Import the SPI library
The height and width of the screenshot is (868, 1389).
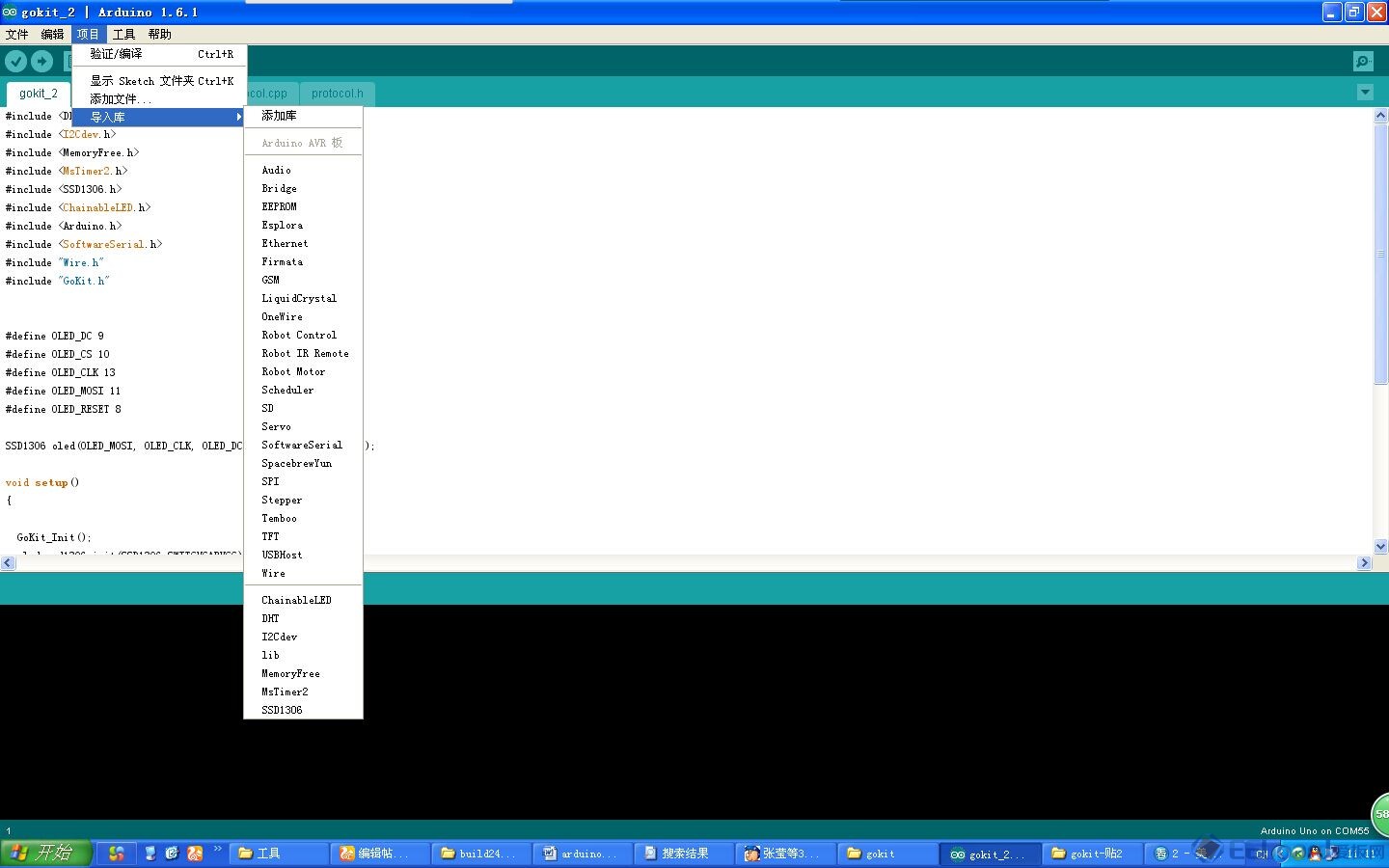tap(303, 481)
